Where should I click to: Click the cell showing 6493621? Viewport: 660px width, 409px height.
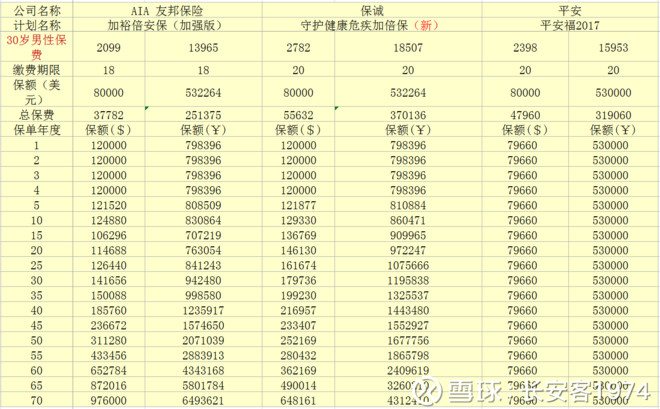point(203,401)
